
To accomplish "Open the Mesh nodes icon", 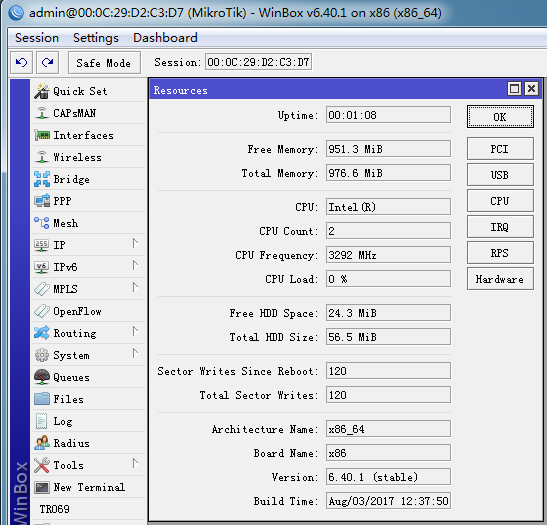I will click(x=42, y=223).
